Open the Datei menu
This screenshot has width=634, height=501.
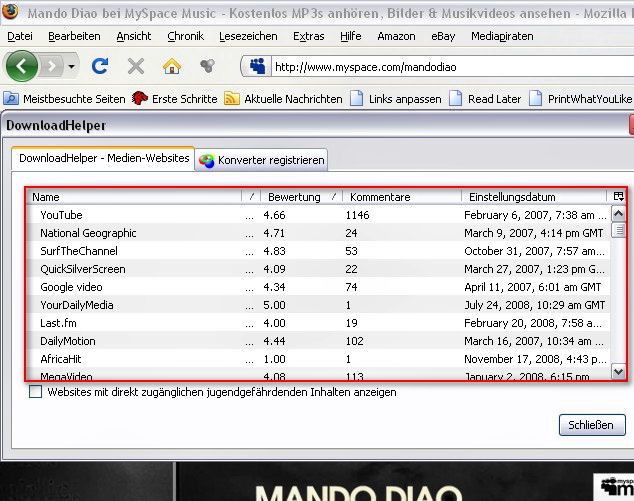[x=20, y=36]
